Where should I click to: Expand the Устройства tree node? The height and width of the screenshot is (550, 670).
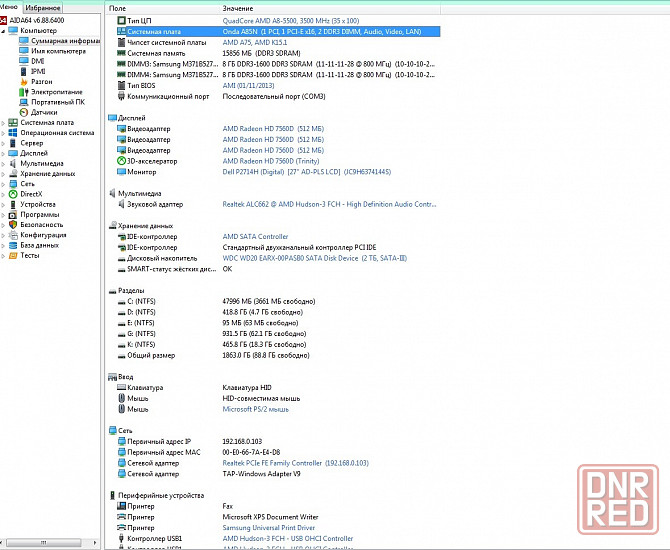click(x=3, y=204)
